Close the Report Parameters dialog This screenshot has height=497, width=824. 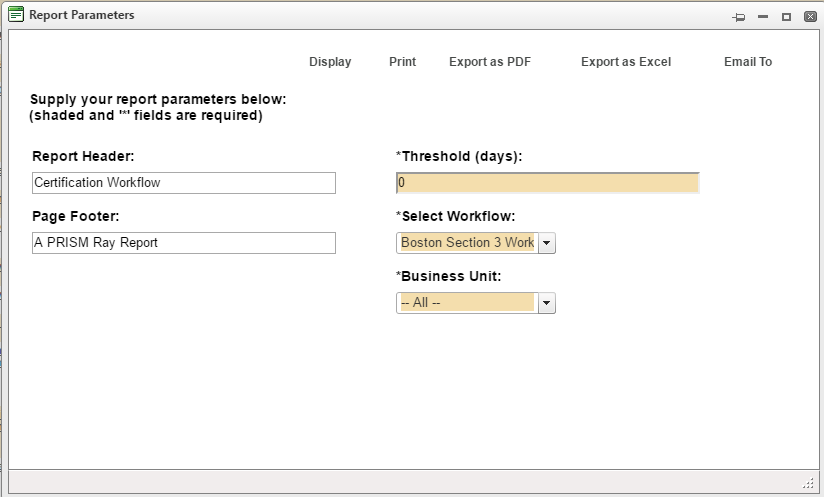point(810,17)
